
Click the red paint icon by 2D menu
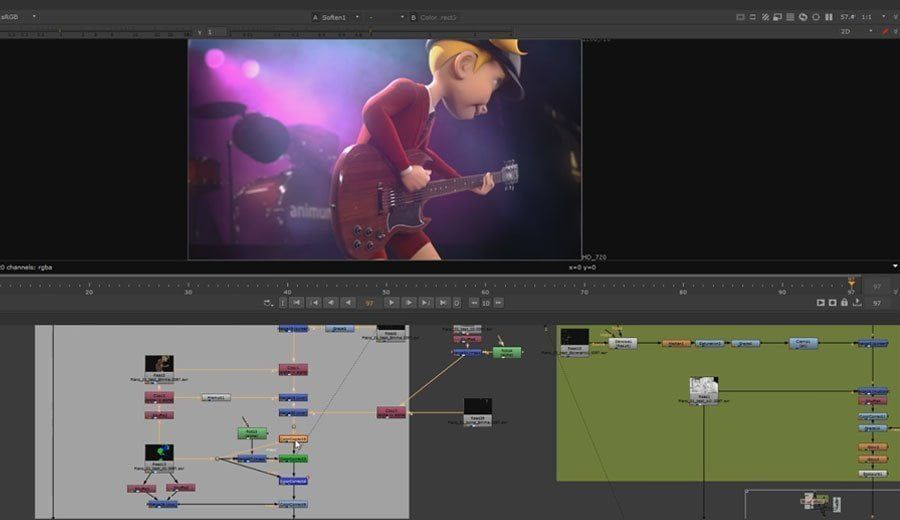886,31
